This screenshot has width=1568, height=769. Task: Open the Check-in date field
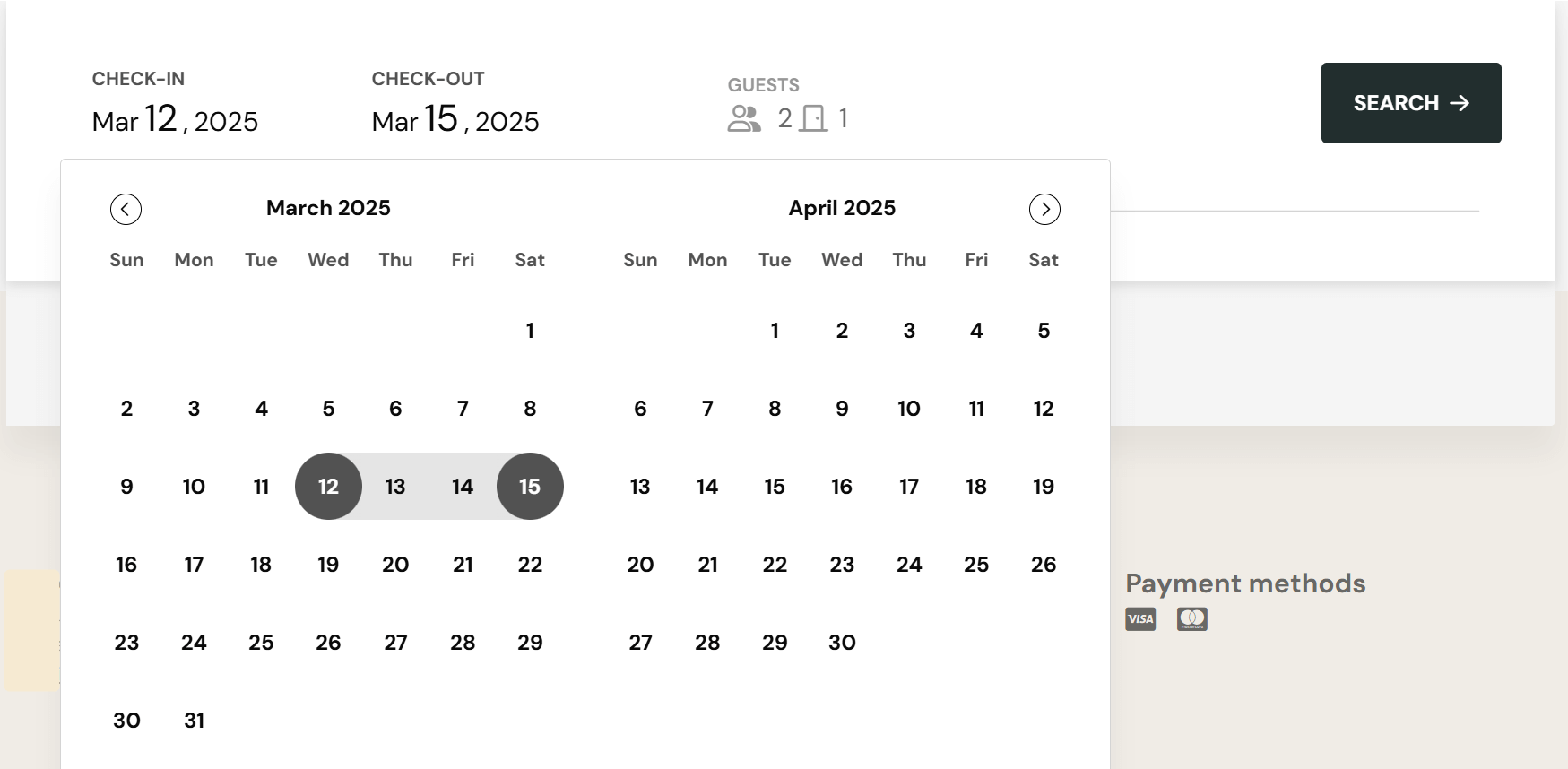tap(175, 105)
